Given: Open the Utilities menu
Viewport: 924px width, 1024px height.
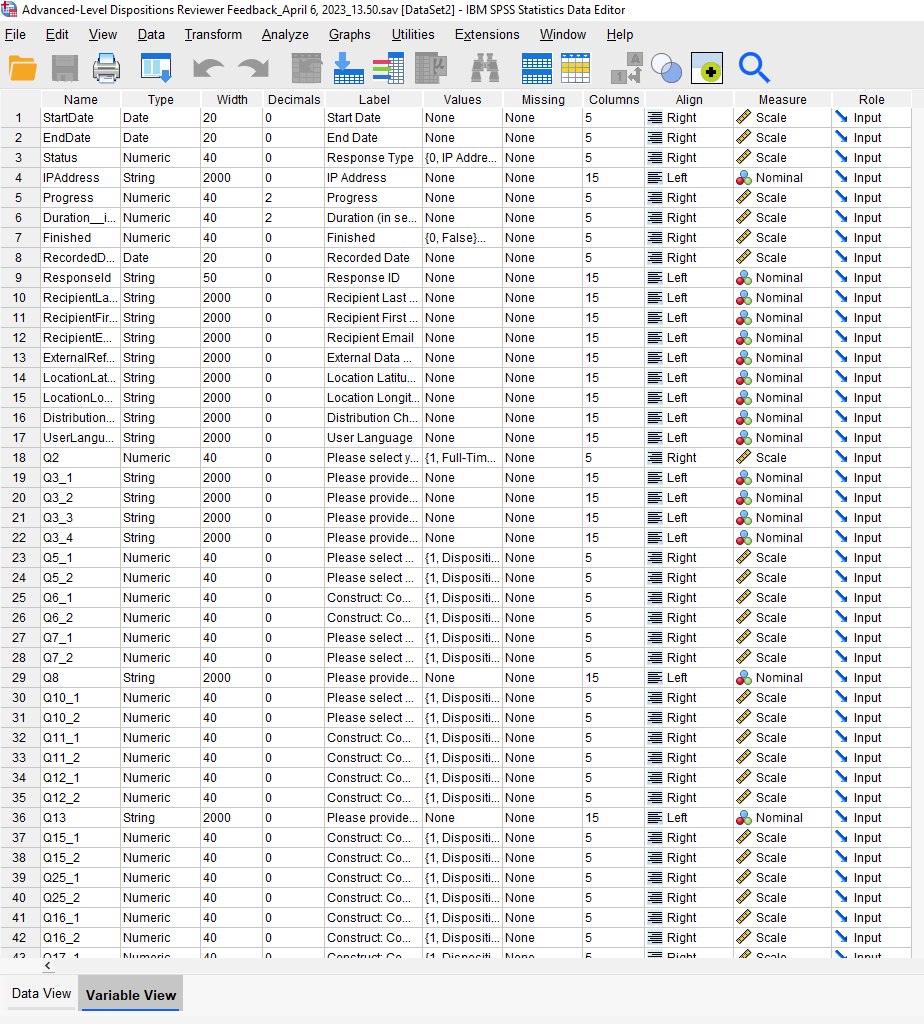Looking at the screenshot, I should click(413, 35).
